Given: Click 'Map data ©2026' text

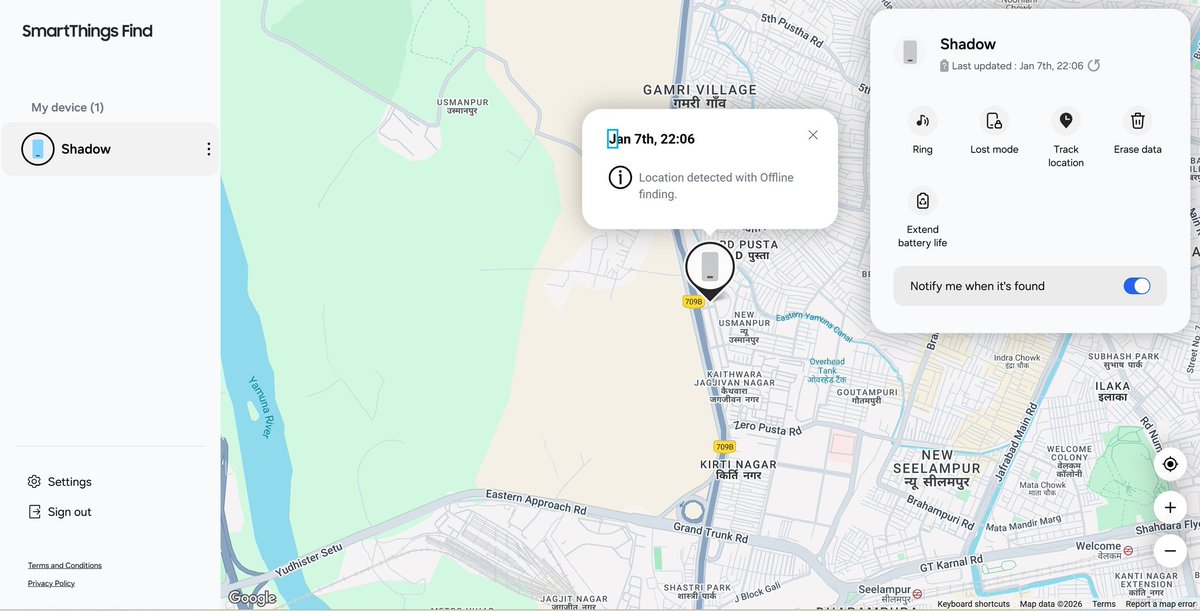Looking at the screenshot, I should [x=1050, y=604].
